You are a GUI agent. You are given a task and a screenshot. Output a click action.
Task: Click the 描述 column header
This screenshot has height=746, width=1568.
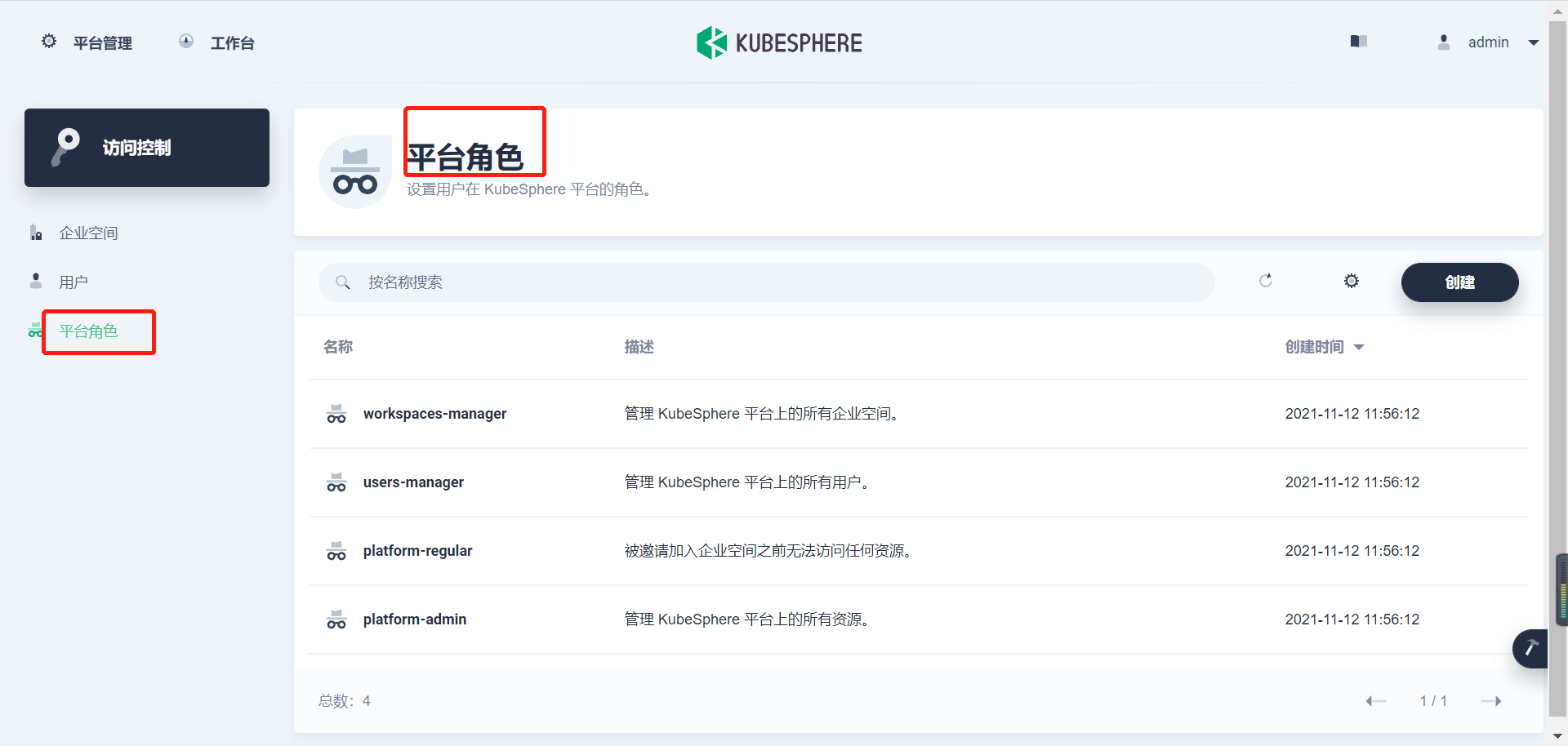[639, 348]
